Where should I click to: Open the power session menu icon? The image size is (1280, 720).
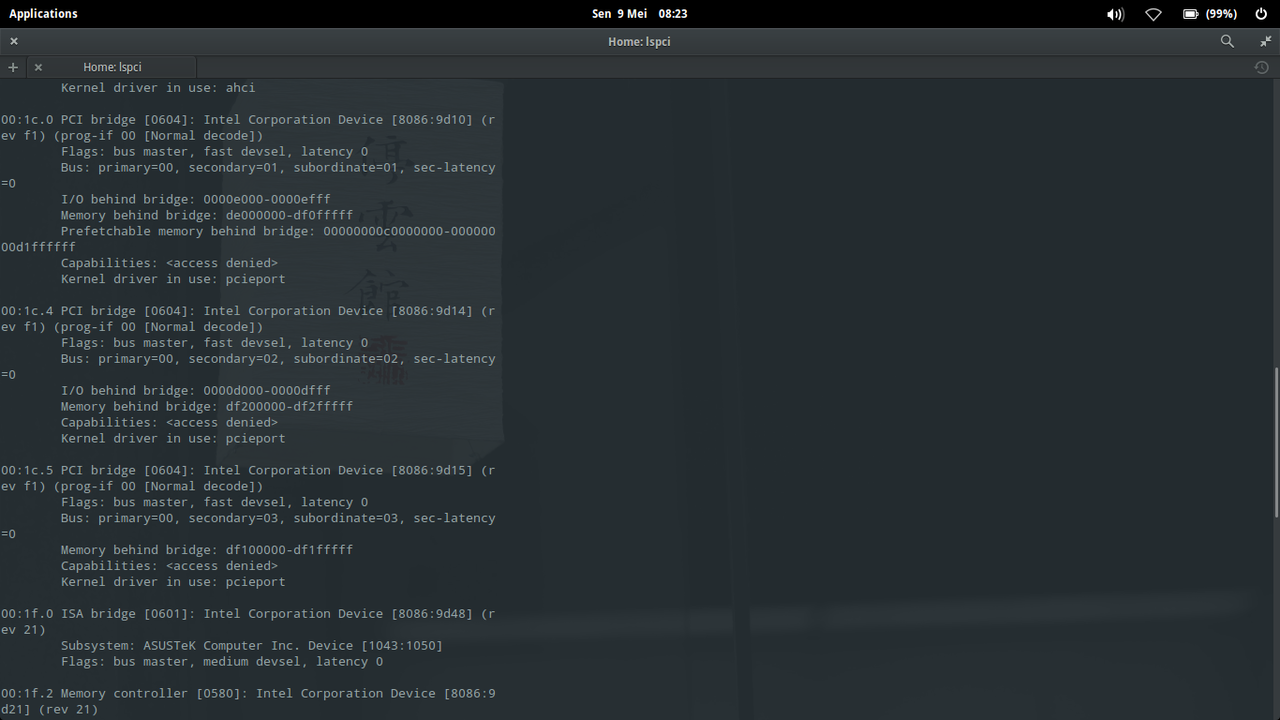pyautogui.click(x=1261, y=14)
